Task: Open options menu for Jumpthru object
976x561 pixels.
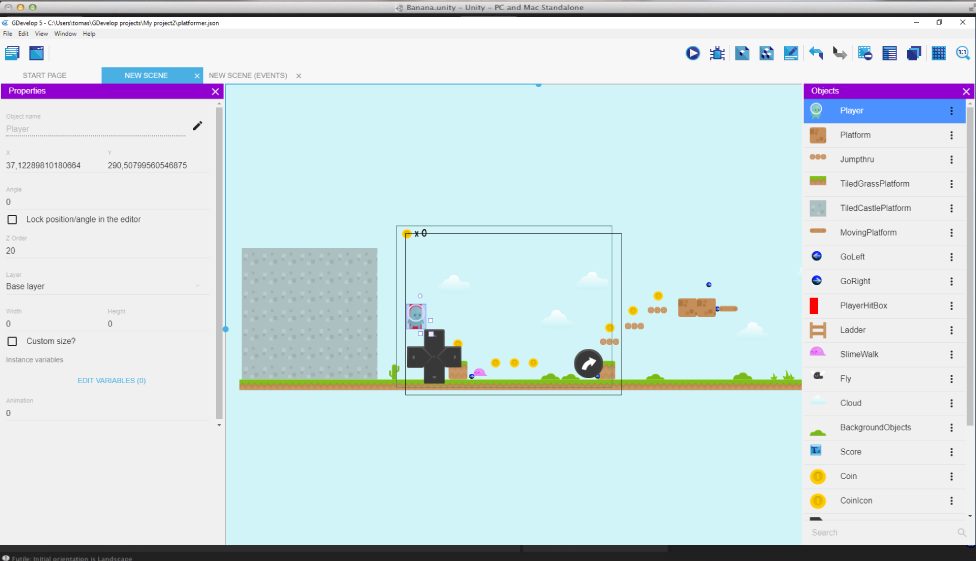Action: point(951,159)
